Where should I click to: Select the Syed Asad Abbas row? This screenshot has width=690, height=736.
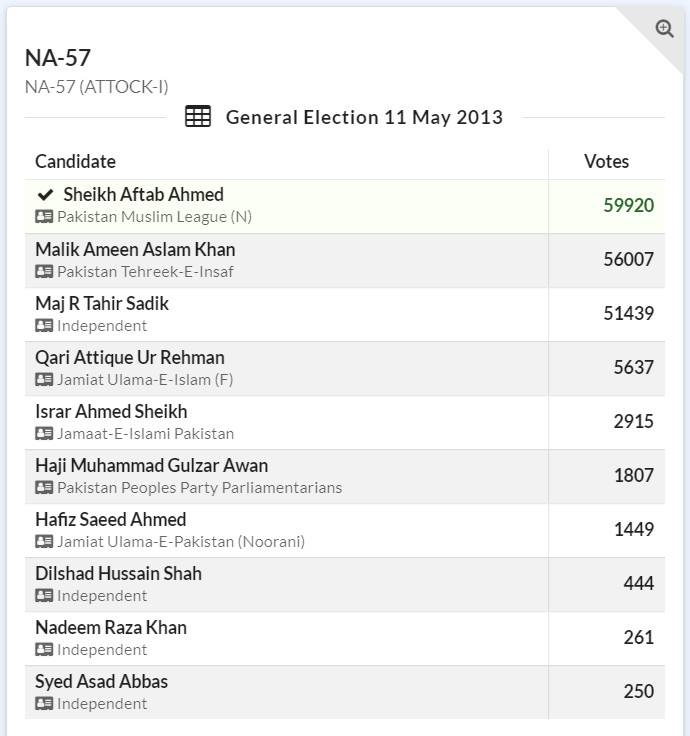tap(101, 681)
